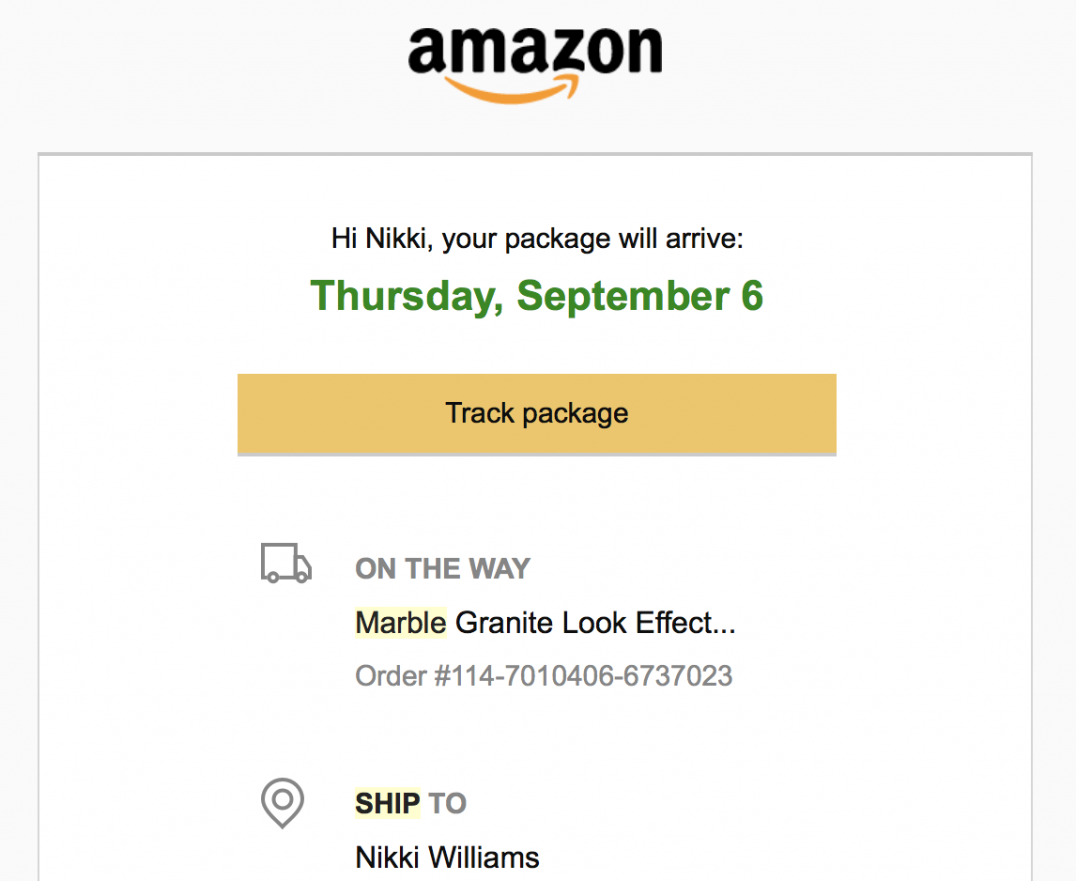Screen dimensions: 1076x881
Task: Open the Marble Granite Look Effect item
Action: (545, 623)
